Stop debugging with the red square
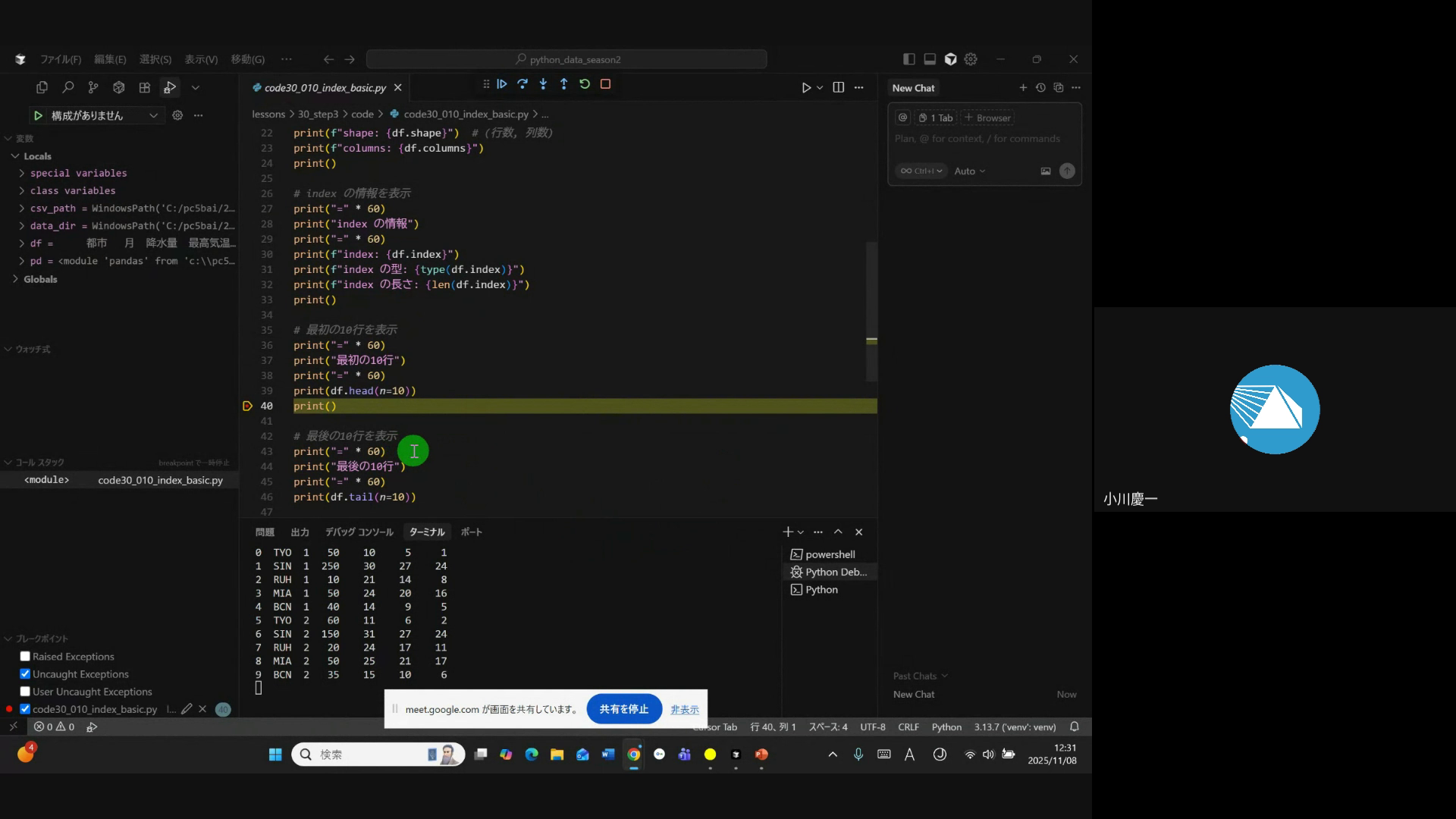1456x819 pixels. pos(605,84)
